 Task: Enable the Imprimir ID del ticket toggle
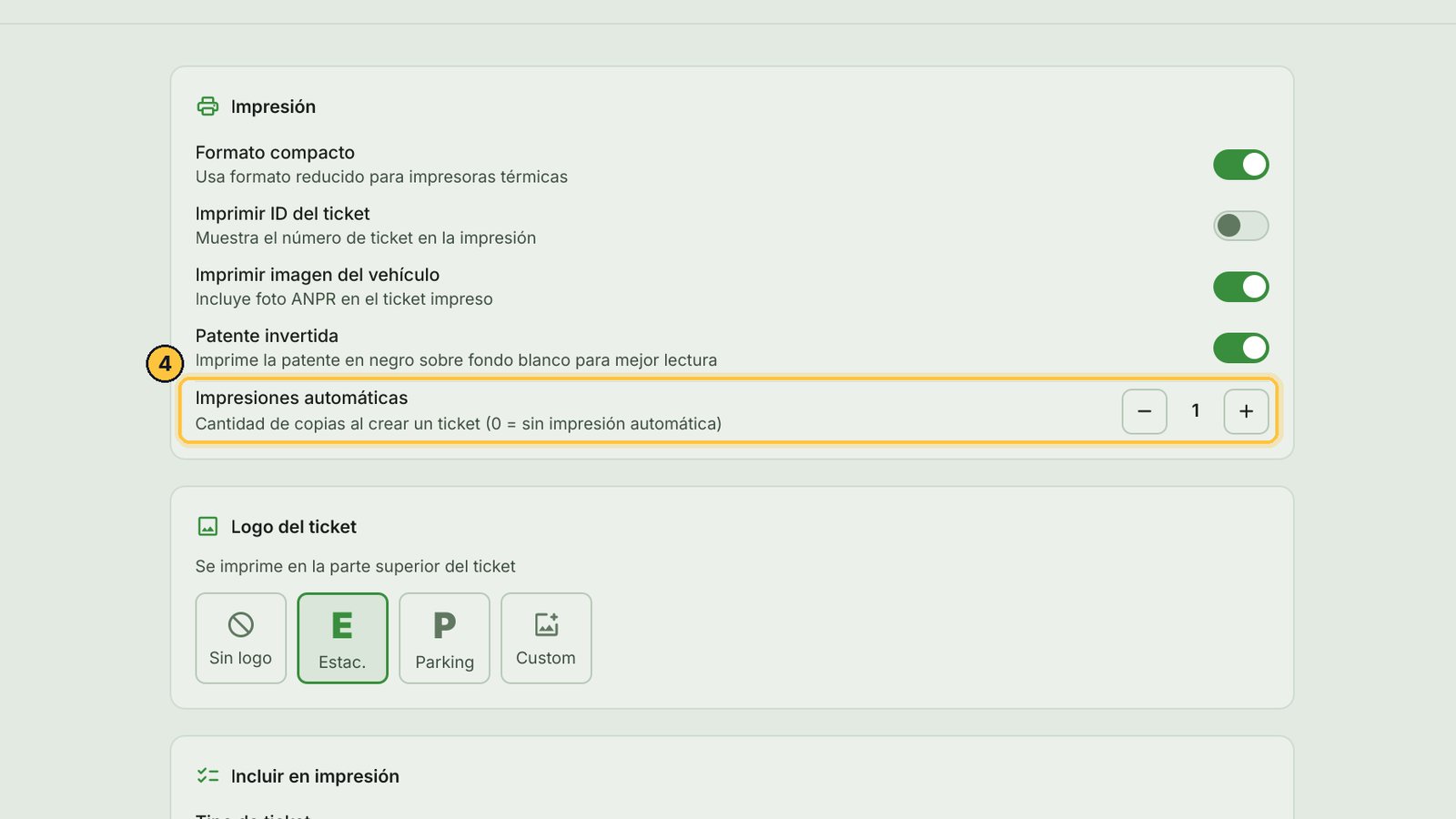1240,226
